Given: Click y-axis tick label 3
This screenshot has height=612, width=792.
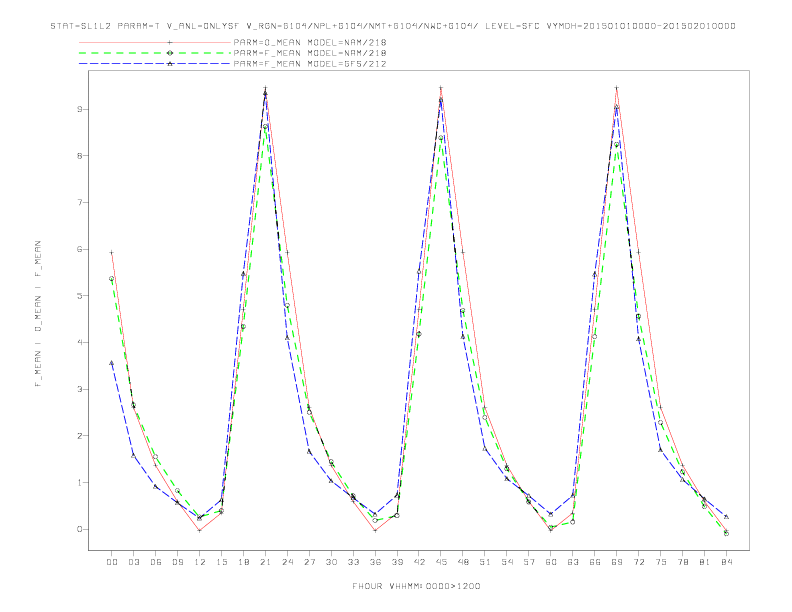Looking at the screenshot, I should coord(79,389).
